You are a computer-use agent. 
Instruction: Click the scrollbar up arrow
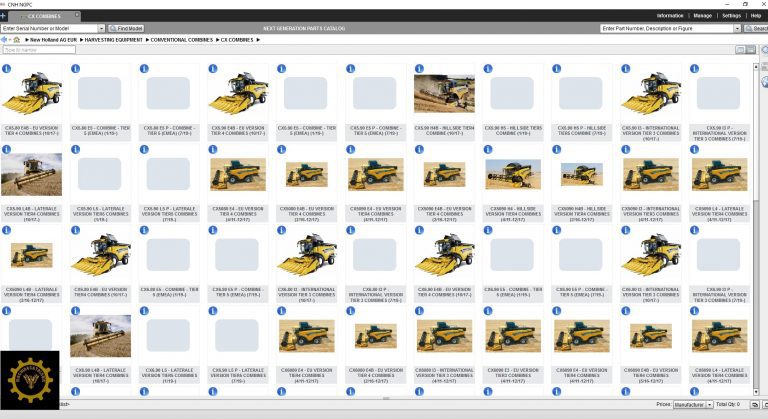[x=756, y=66]
